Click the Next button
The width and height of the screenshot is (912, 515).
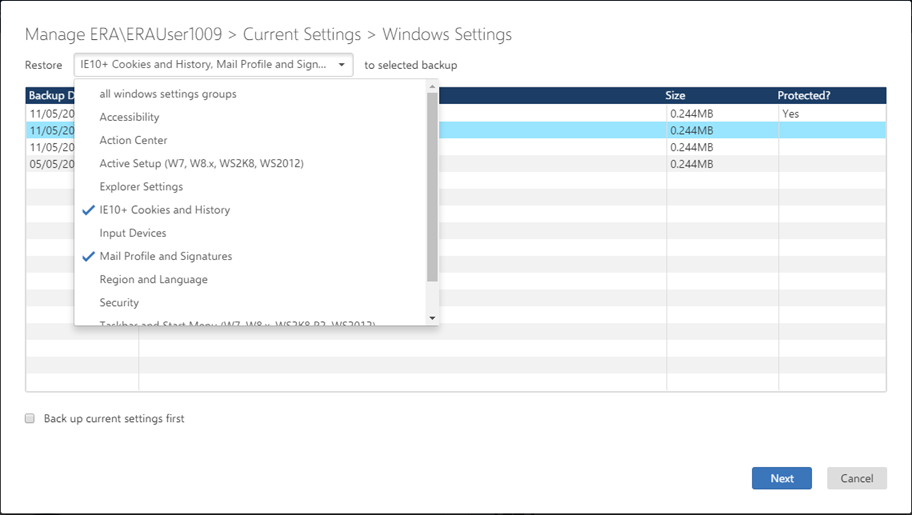(781, 478)
